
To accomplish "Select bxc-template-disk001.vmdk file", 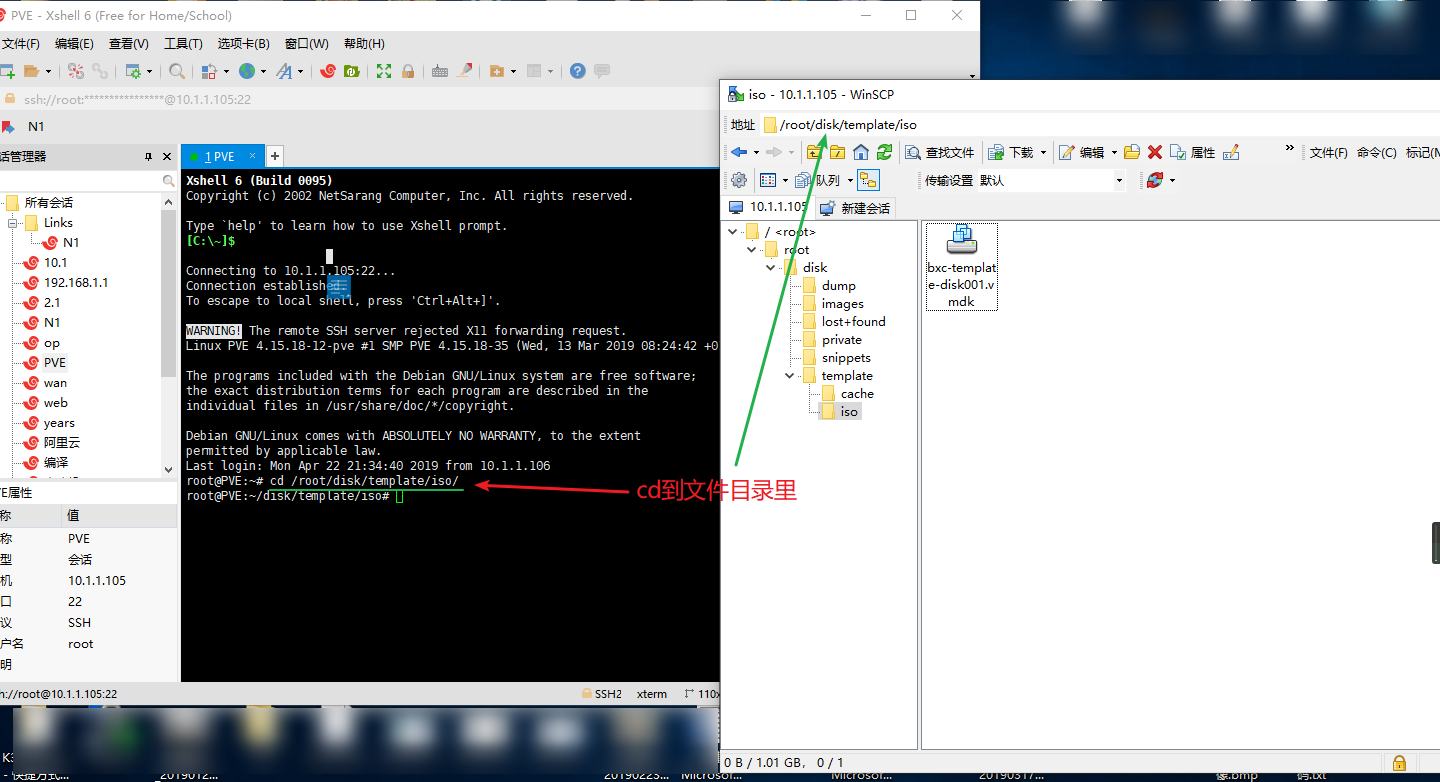I will [961, 267].
